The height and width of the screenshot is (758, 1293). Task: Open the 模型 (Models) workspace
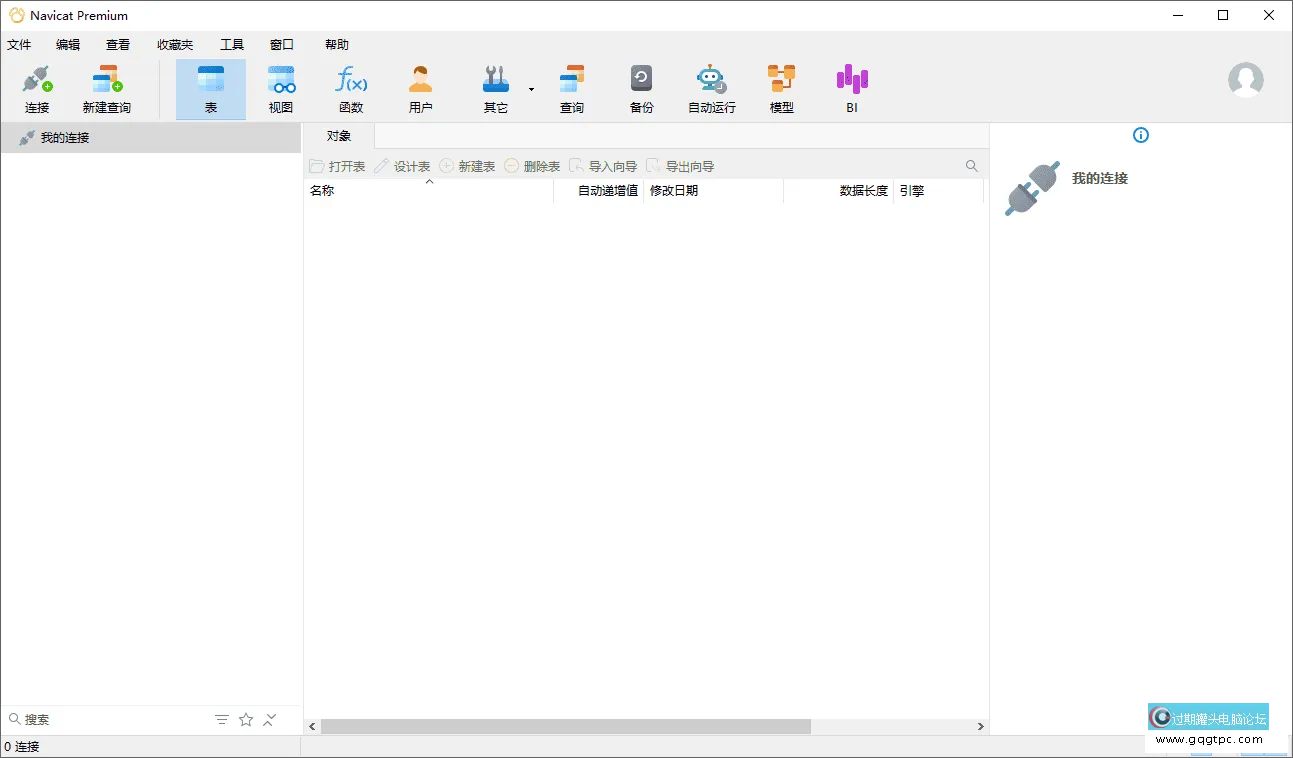pos(781,88)
